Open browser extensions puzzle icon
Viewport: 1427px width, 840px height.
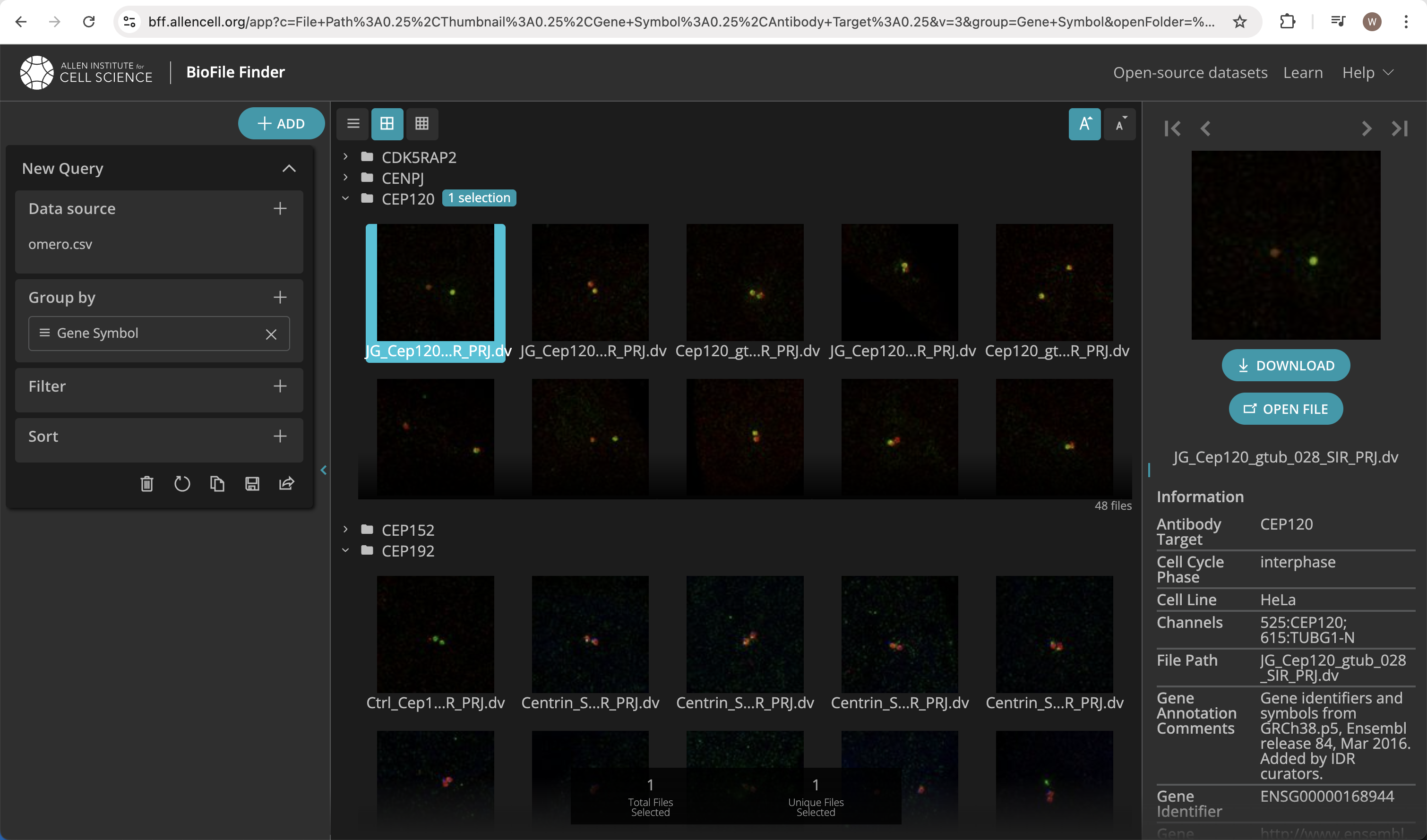coord(1288,22)
